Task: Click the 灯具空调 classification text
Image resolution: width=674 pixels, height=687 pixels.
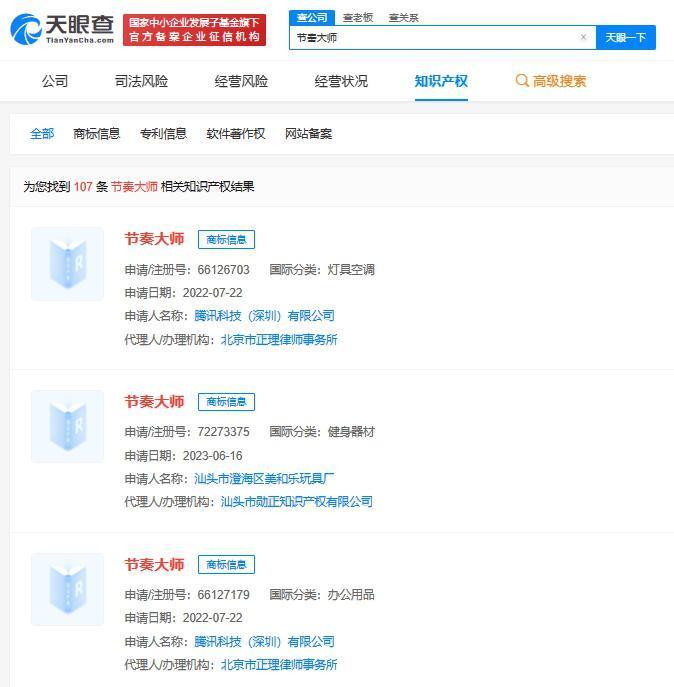Action: point(351,269)
